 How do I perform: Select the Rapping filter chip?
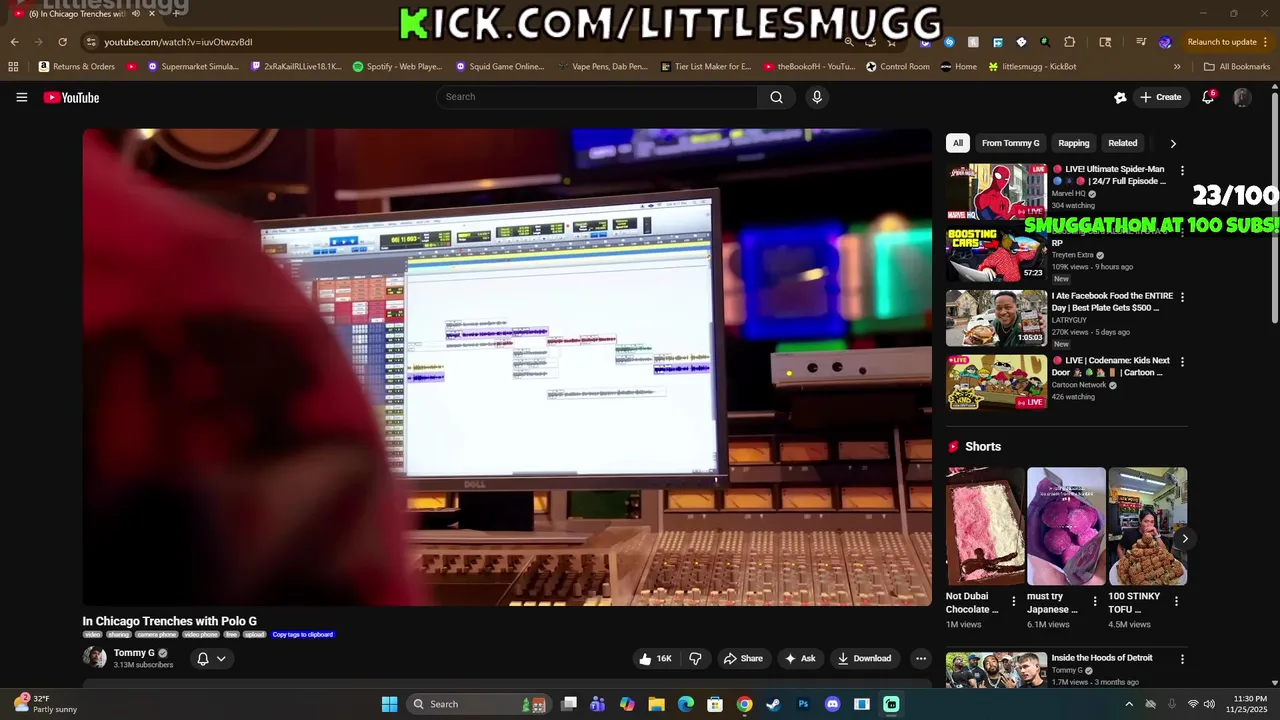(x=1073, y=143)
